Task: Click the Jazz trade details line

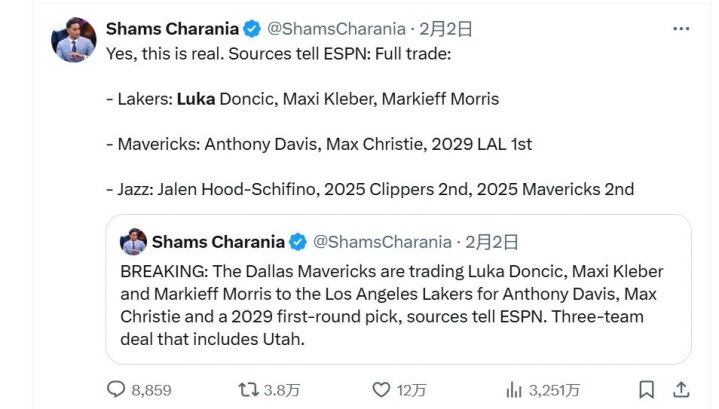Action: coord(369,189)
